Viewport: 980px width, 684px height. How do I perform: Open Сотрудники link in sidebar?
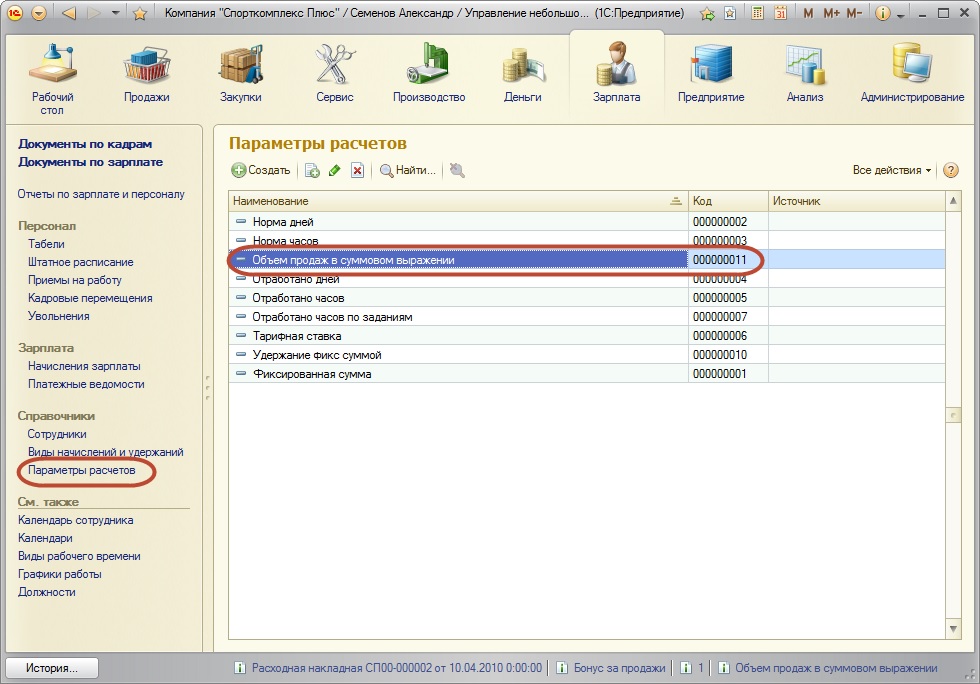tap(57, 434)
